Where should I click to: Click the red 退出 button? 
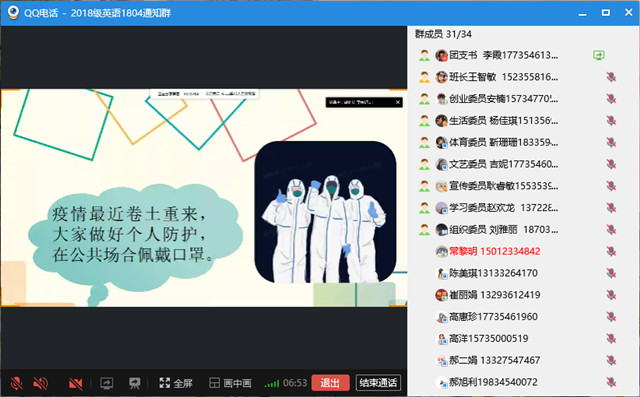click(x=330, y=383)
